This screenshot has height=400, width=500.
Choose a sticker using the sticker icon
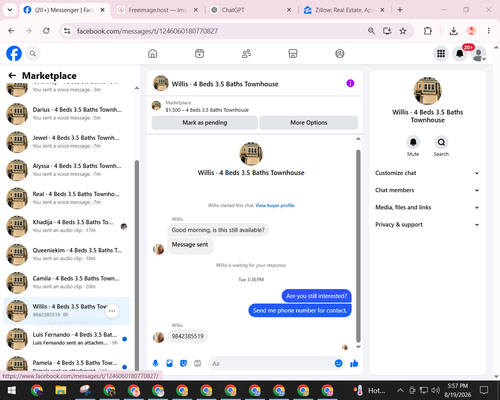coord(183,363)
